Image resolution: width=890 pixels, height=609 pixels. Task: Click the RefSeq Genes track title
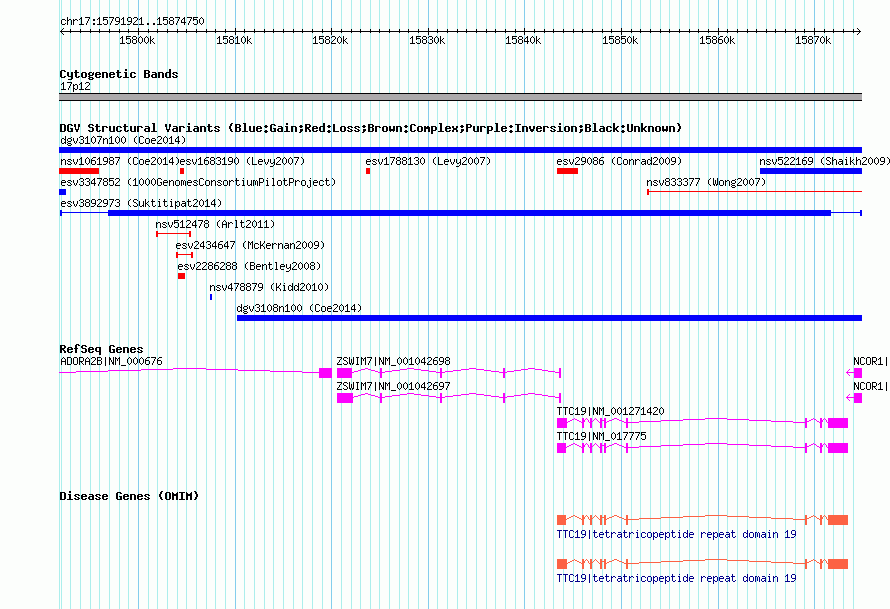coord(101,349)
